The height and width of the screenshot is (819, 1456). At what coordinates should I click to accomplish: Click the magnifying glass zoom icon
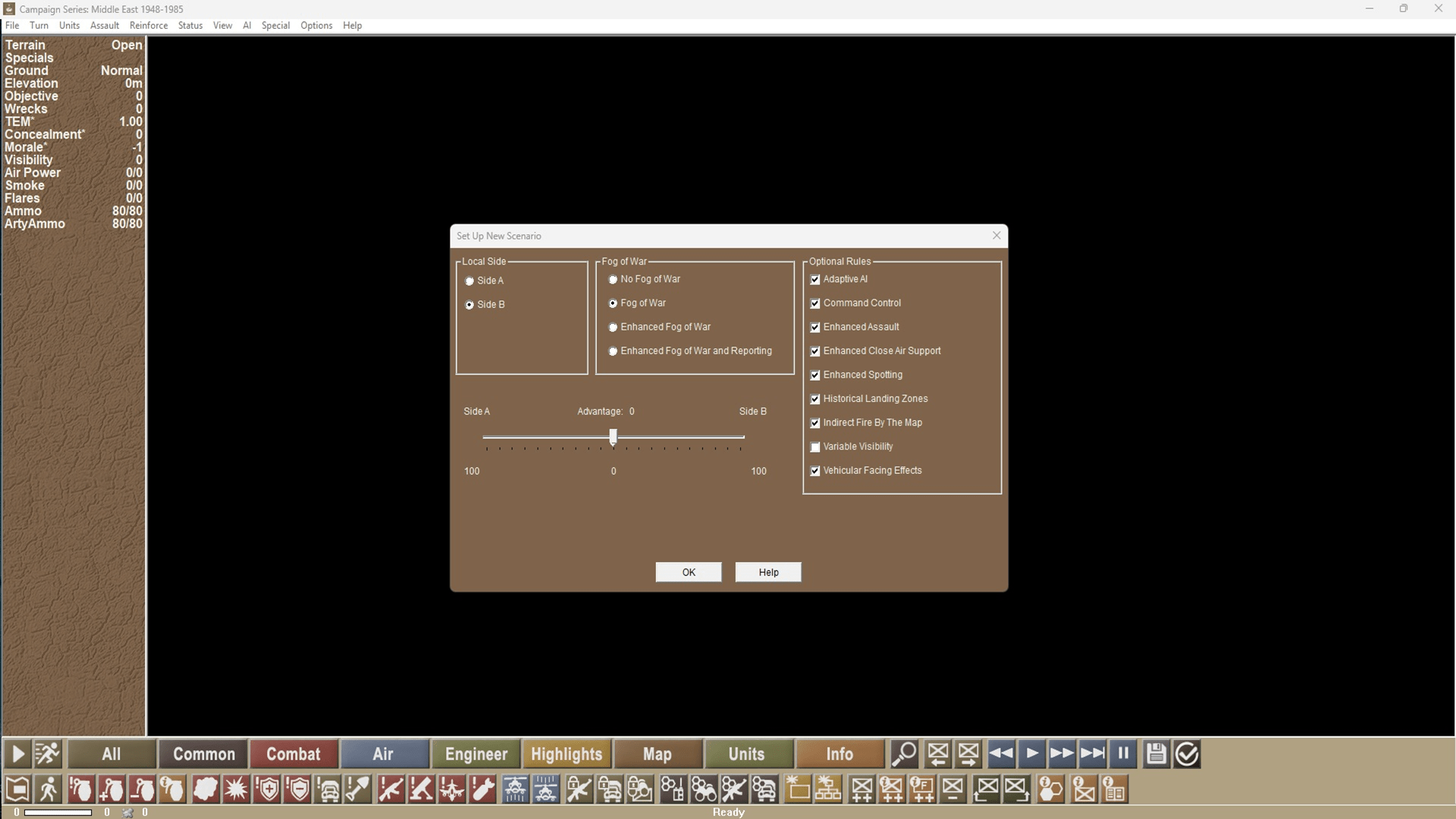[904, 755]
